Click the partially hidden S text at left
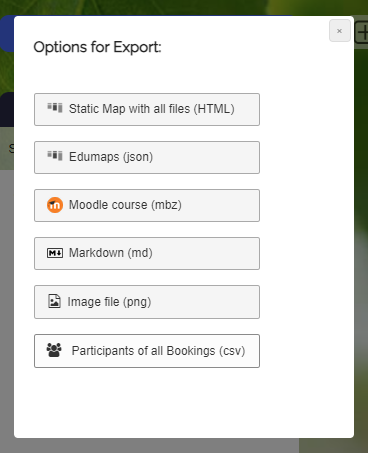Image resolution: width=368 pixels, height=453 pixels. (11, 148)
